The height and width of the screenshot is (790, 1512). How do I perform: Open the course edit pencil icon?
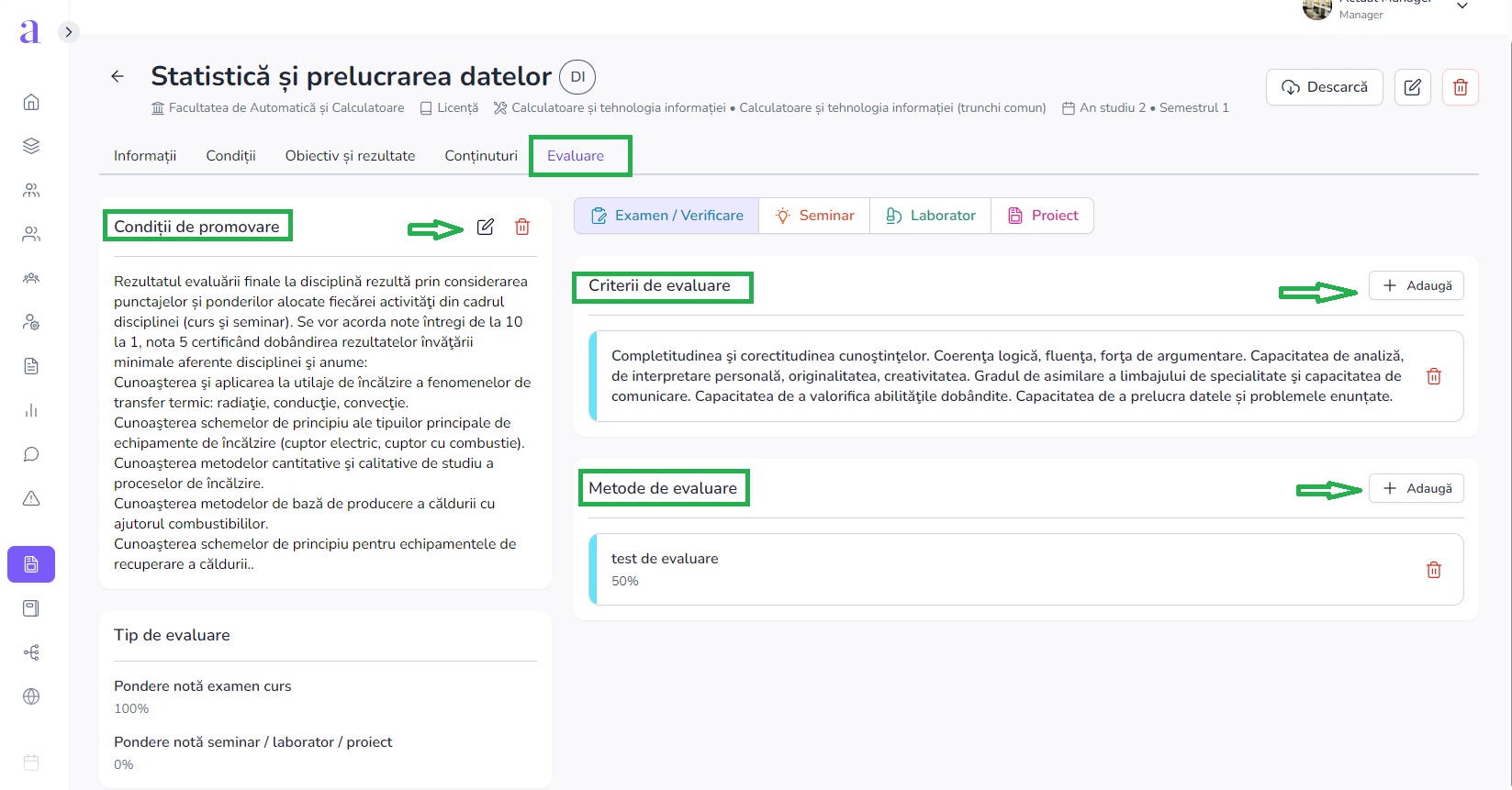(x=1412, y=87)
